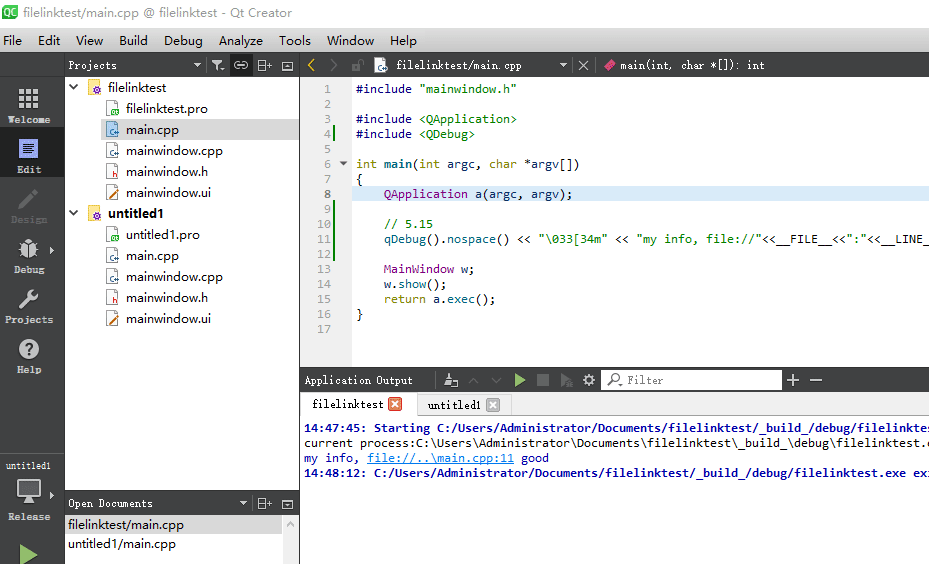Click the Filter input in Application Output
929x564 pixels.
point(691,380)
